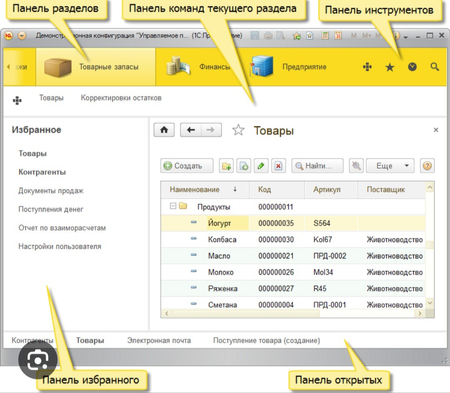Open Документы продаж favorites link
The width and height of the screenshot is (450, 393).
pos(51,191)
